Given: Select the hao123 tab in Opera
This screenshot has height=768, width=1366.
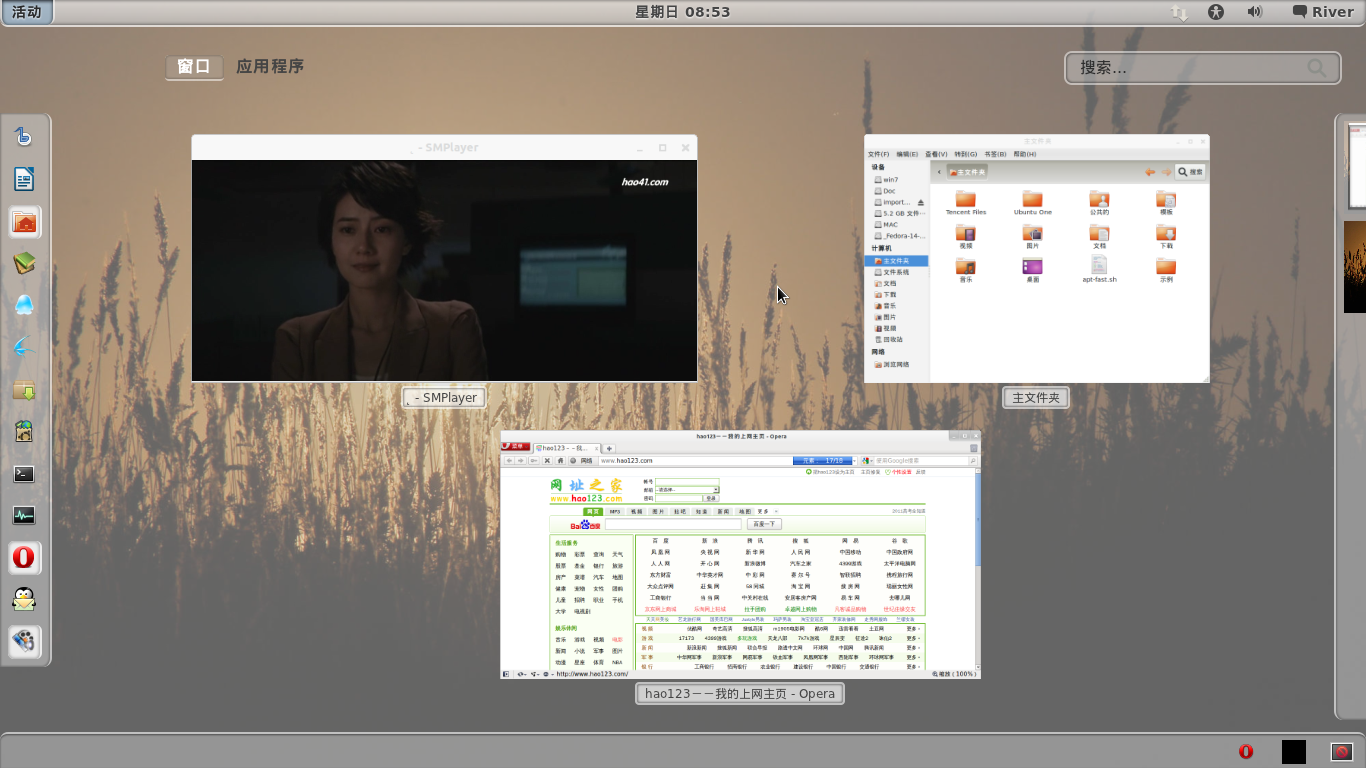Looking at the screenshot, I should point(566,448).
